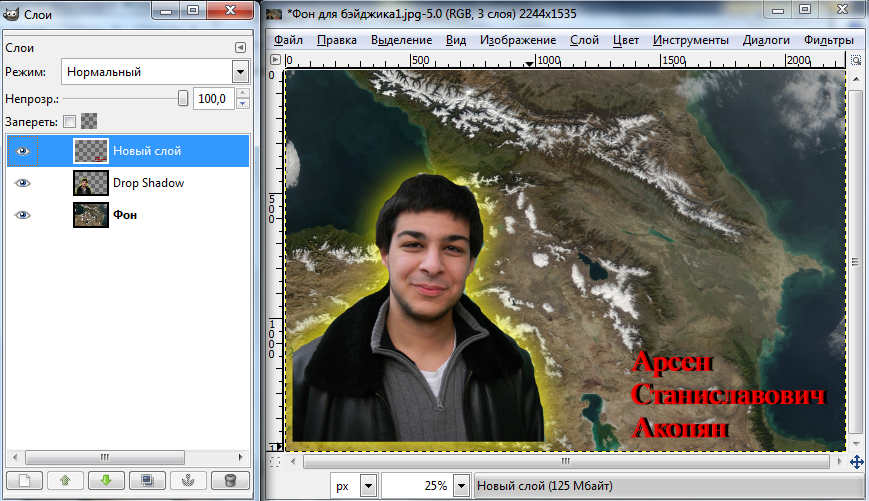
Task: Open the 25% zoom dropdown
Action: tap(461, 486)
